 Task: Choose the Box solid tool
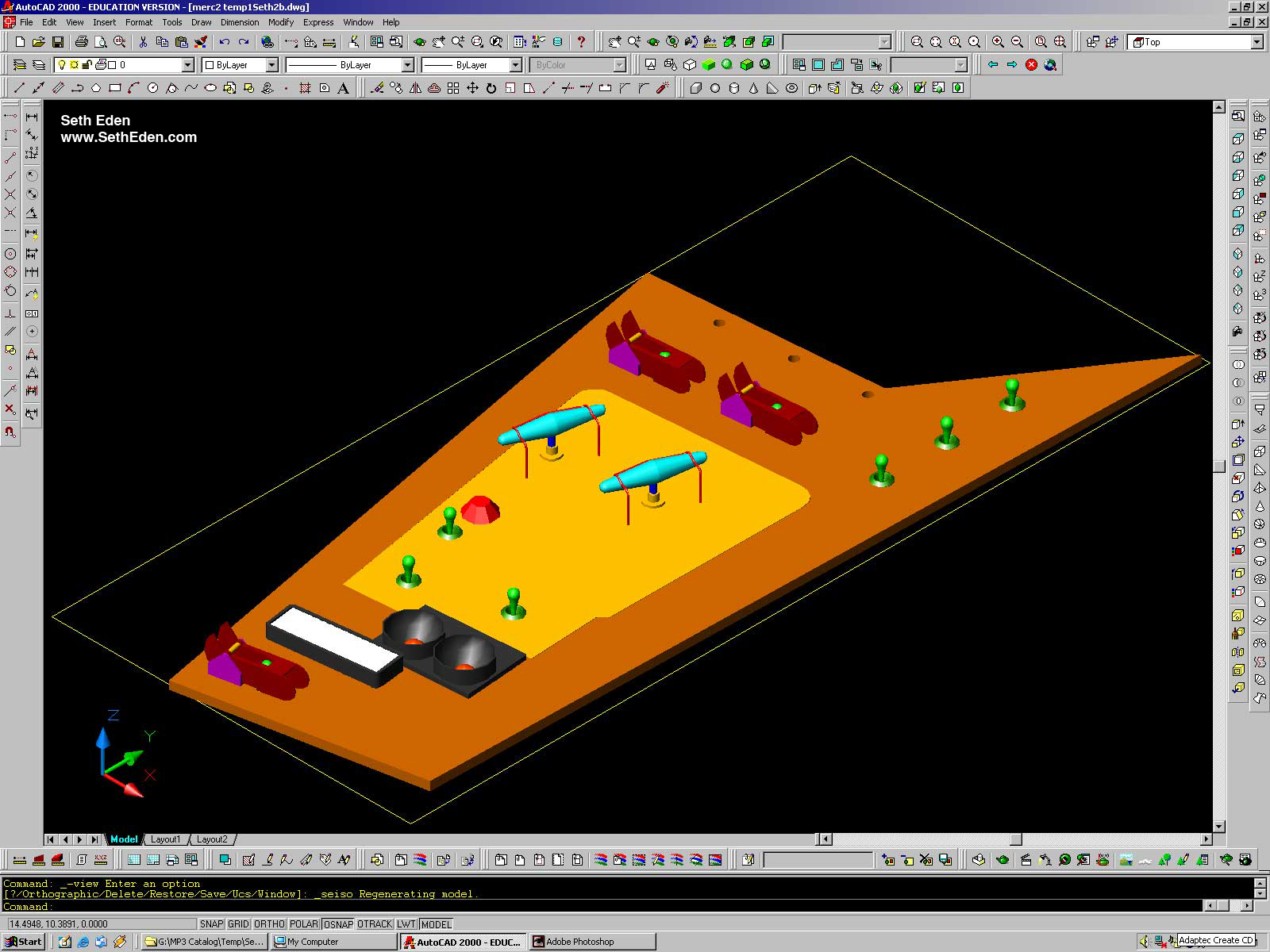coord(696,88)
